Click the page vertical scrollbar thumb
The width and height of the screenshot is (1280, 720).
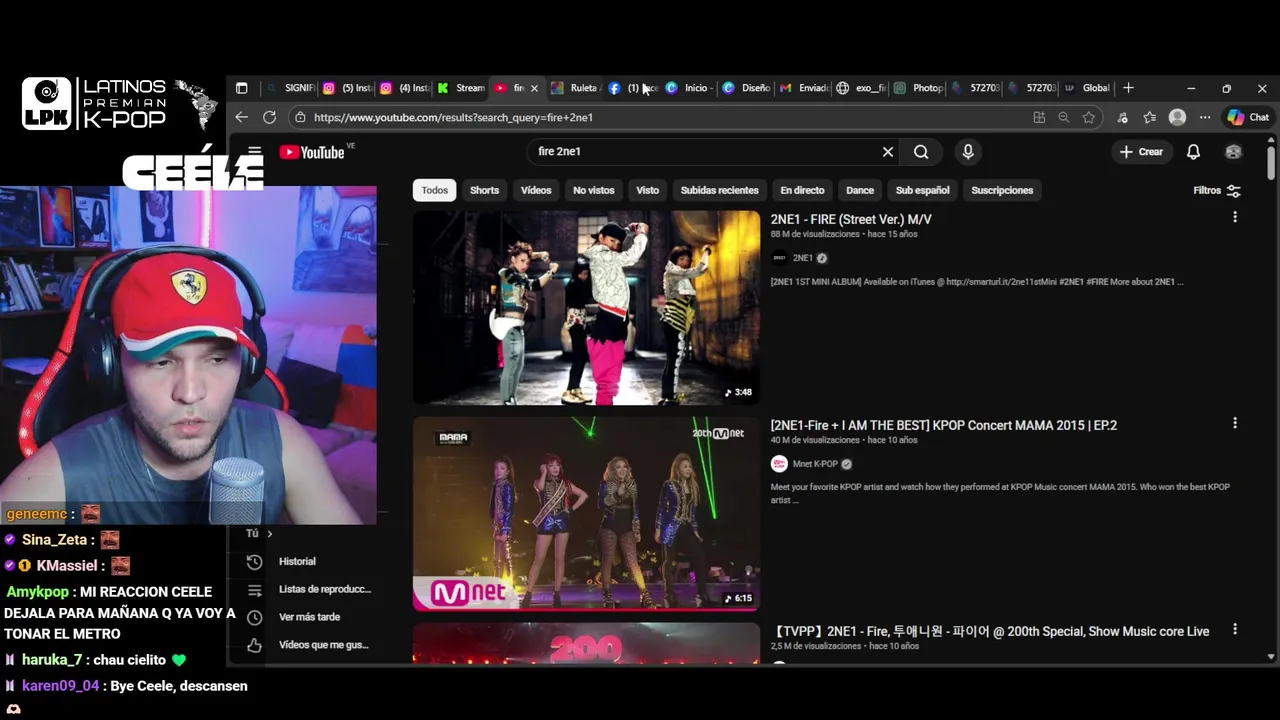tap(1271, 163)
